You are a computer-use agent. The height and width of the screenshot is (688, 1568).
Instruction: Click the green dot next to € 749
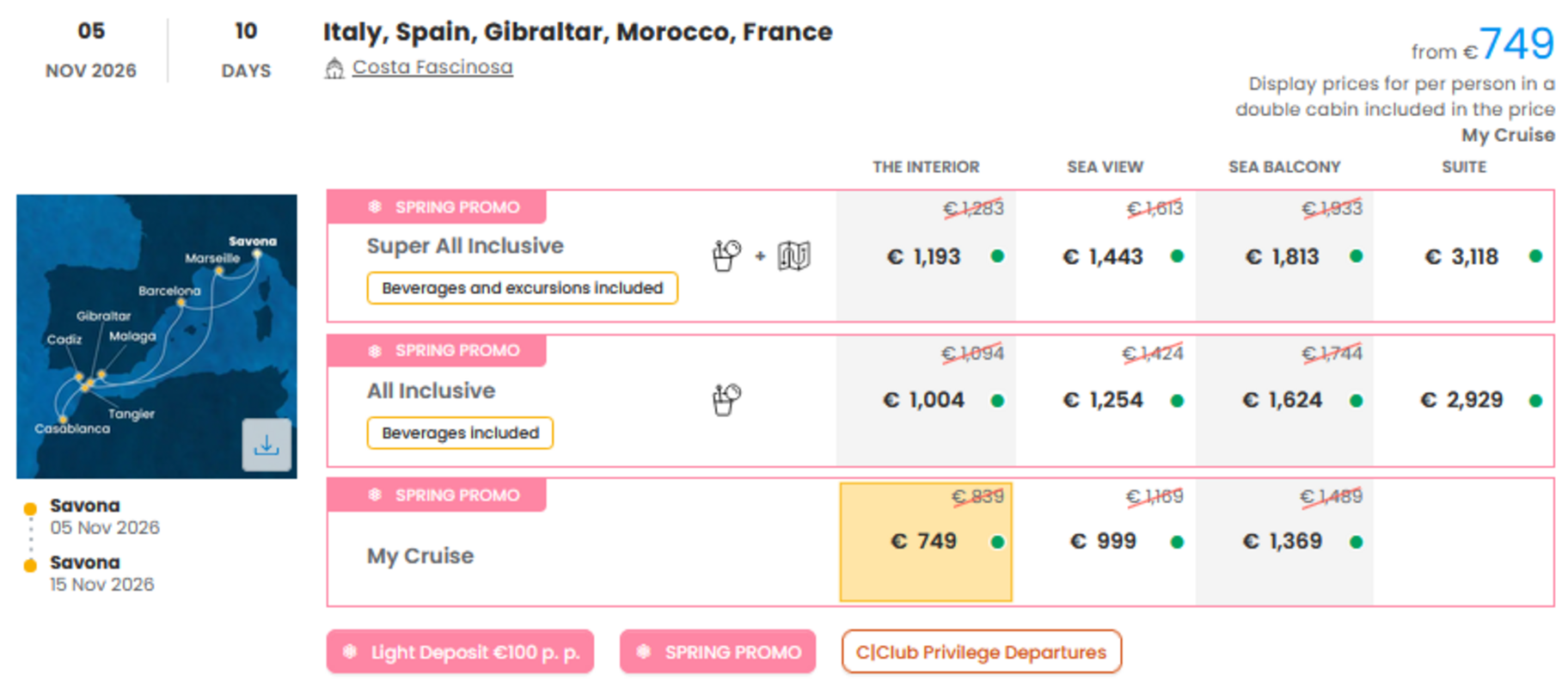click(x=997, y=542)
